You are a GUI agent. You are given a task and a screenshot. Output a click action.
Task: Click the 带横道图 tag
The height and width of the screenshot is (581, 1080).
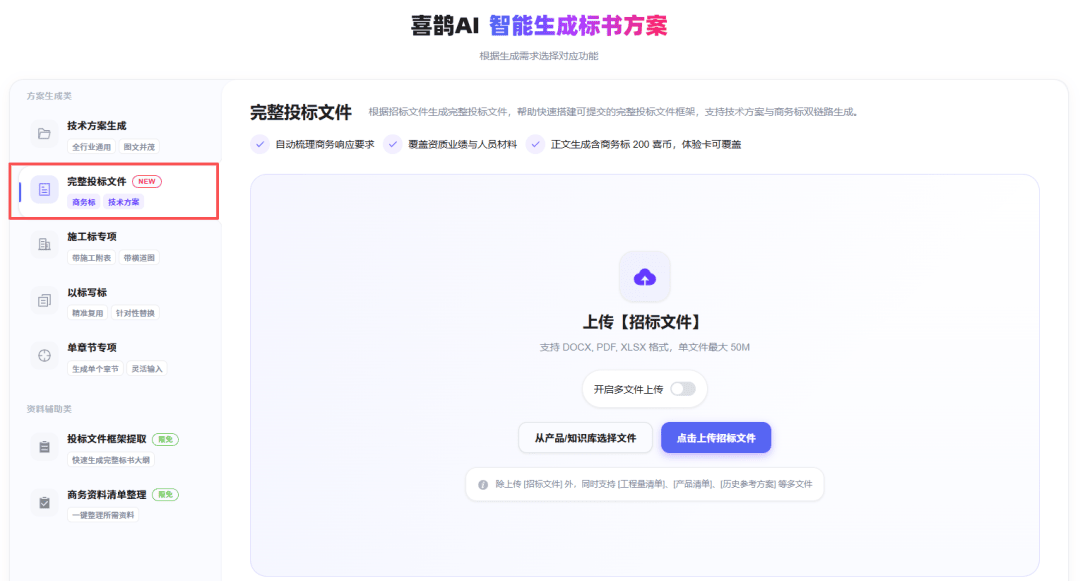pos(139,258)
